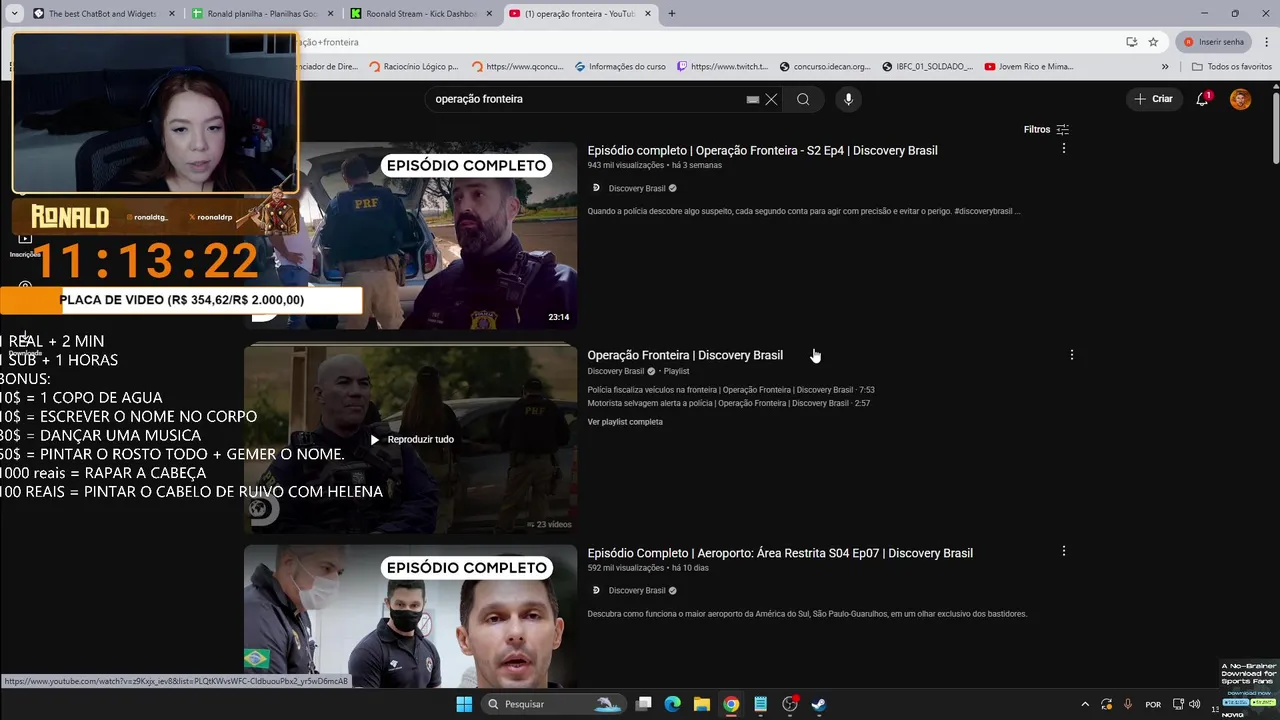Open Steam from the taskbar
The image size is (1280, 720).
click(818, 704)
